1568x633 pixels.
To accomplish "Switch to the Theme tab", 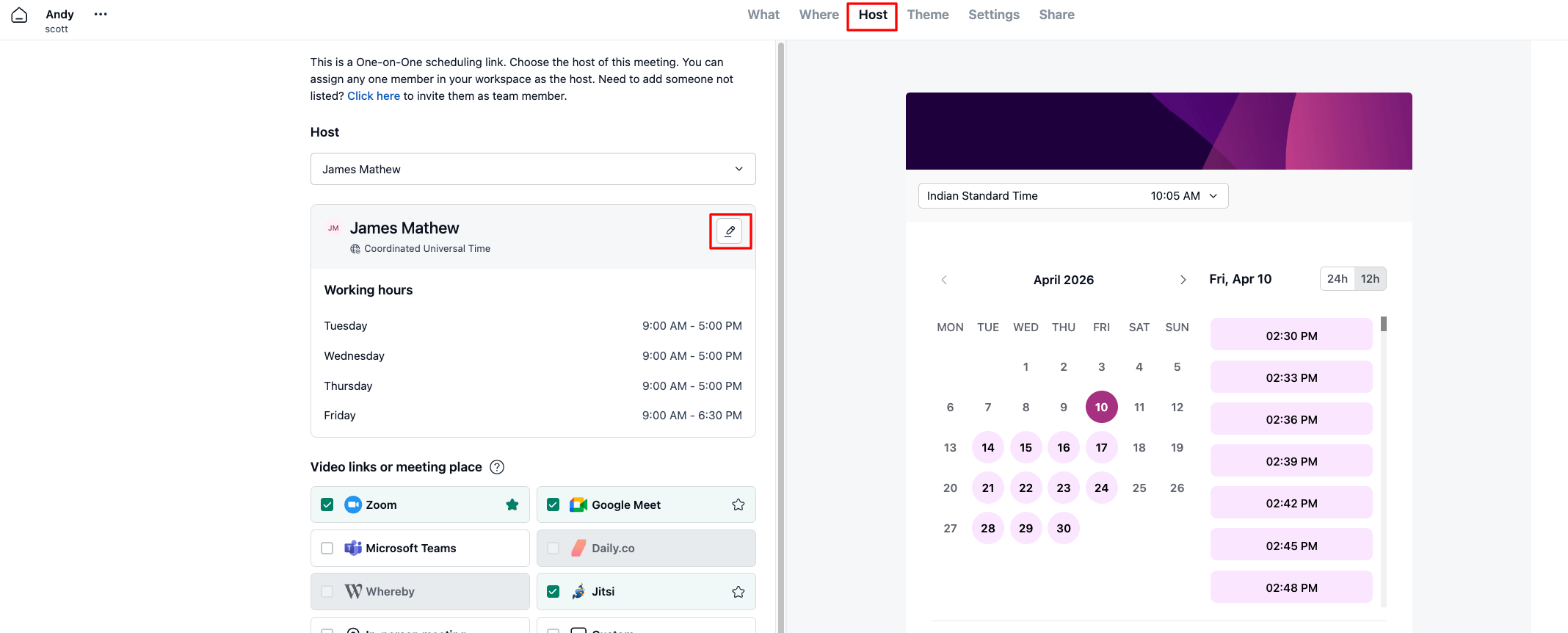I will (927, 15).
